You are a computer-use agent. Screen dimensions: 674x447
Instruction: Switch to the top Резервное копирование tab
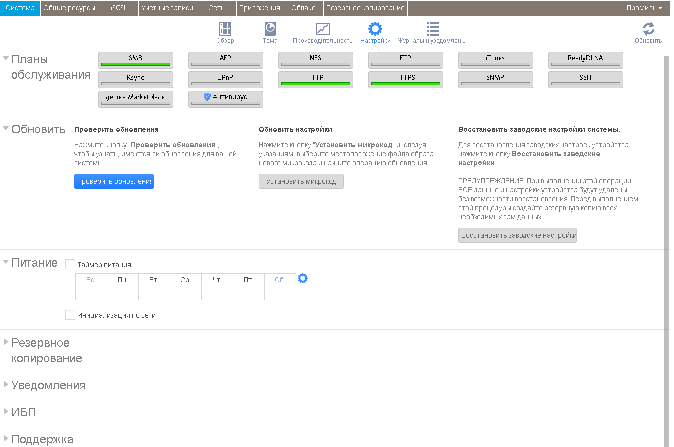click(365, 8)
